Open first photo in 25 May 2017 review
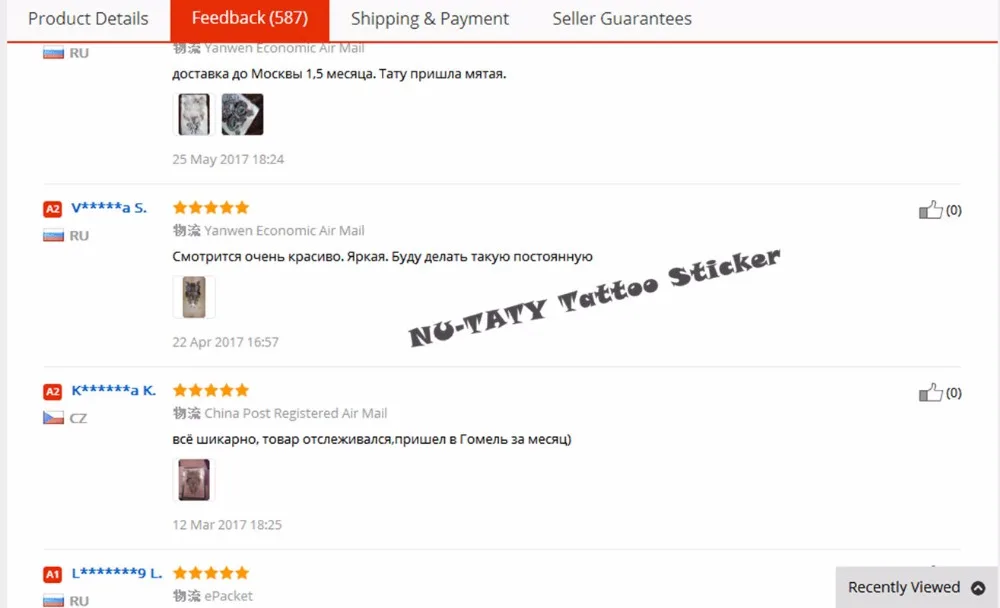This screenshot has width=1000, height=608. (194, 114)
